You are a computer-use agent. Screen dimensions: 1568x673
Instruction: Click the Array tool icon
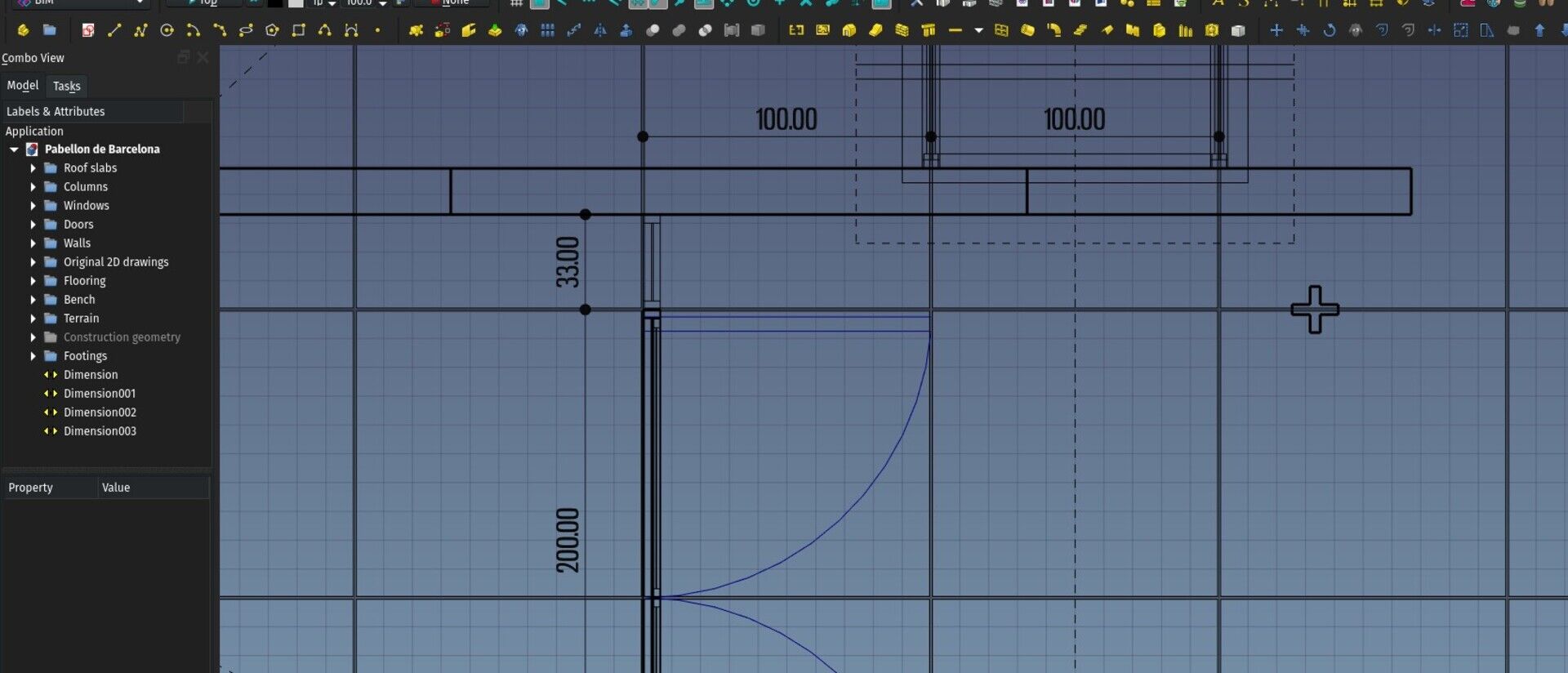tap(547, 30)
